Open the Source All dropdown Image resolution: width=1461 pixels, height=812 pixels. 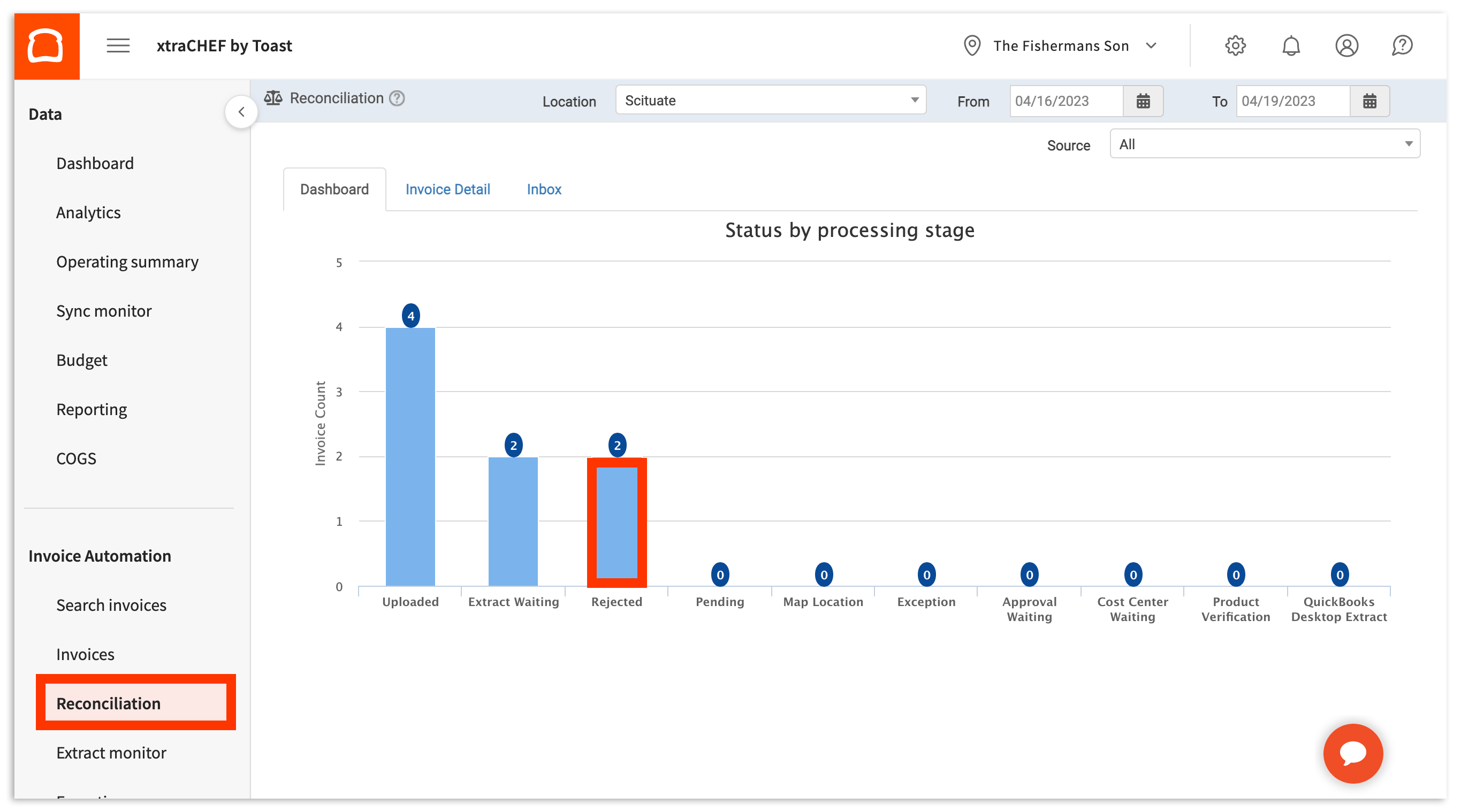click(x=1264, y=144)
